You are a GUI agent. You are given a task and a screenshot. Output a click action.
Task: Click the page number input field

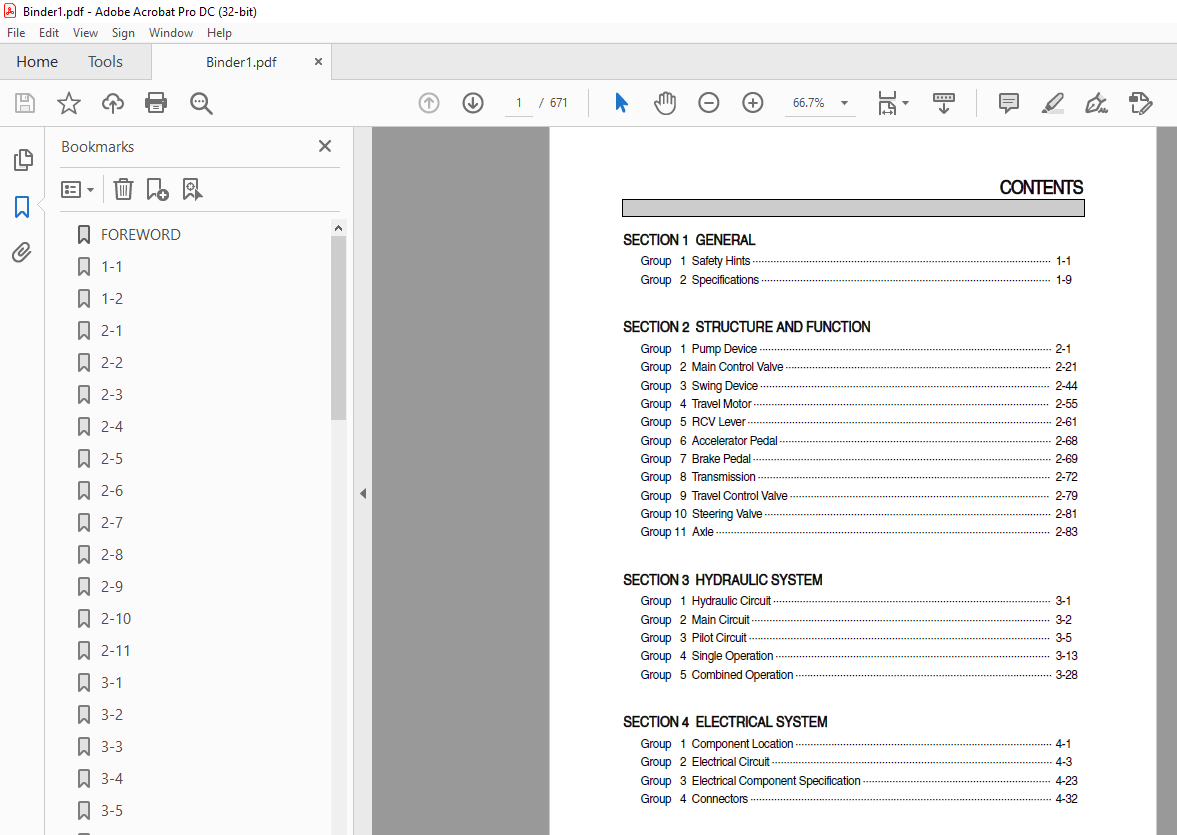(519, 103)
